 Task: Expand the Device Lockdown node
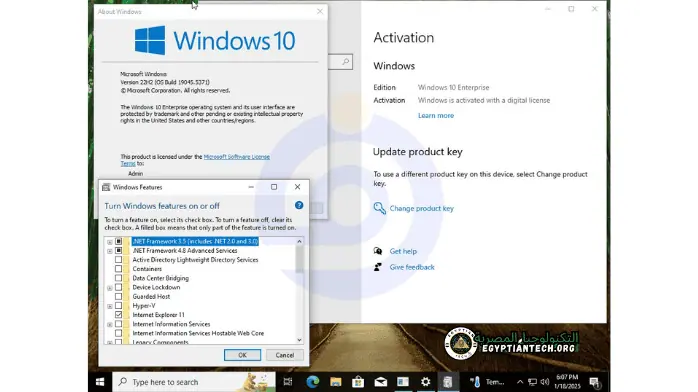coord(110,288)
